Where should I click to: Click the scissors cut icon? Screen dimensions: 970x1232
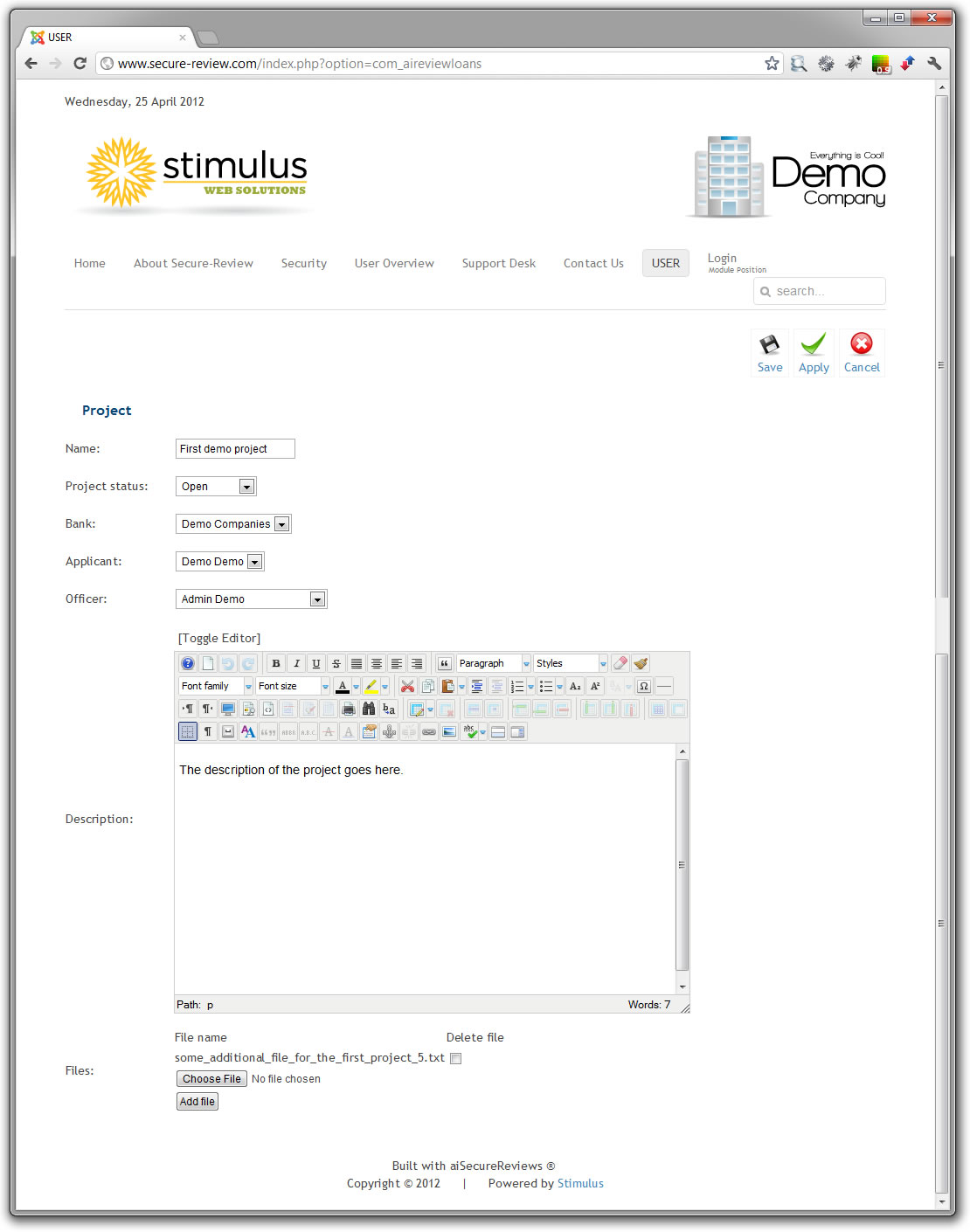coord(407,687)
